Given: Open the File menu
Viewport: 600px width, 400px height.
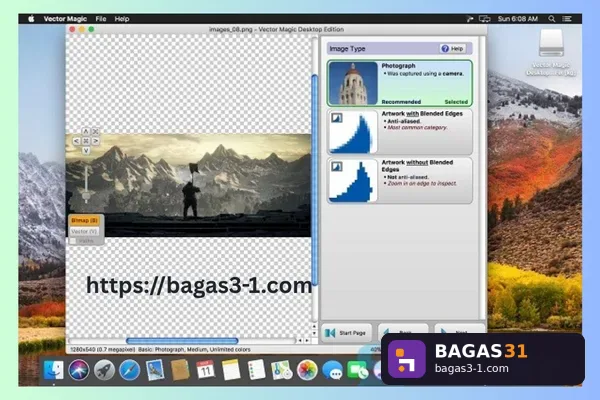Looking at the screenshot, I should (x=101, y=19).
